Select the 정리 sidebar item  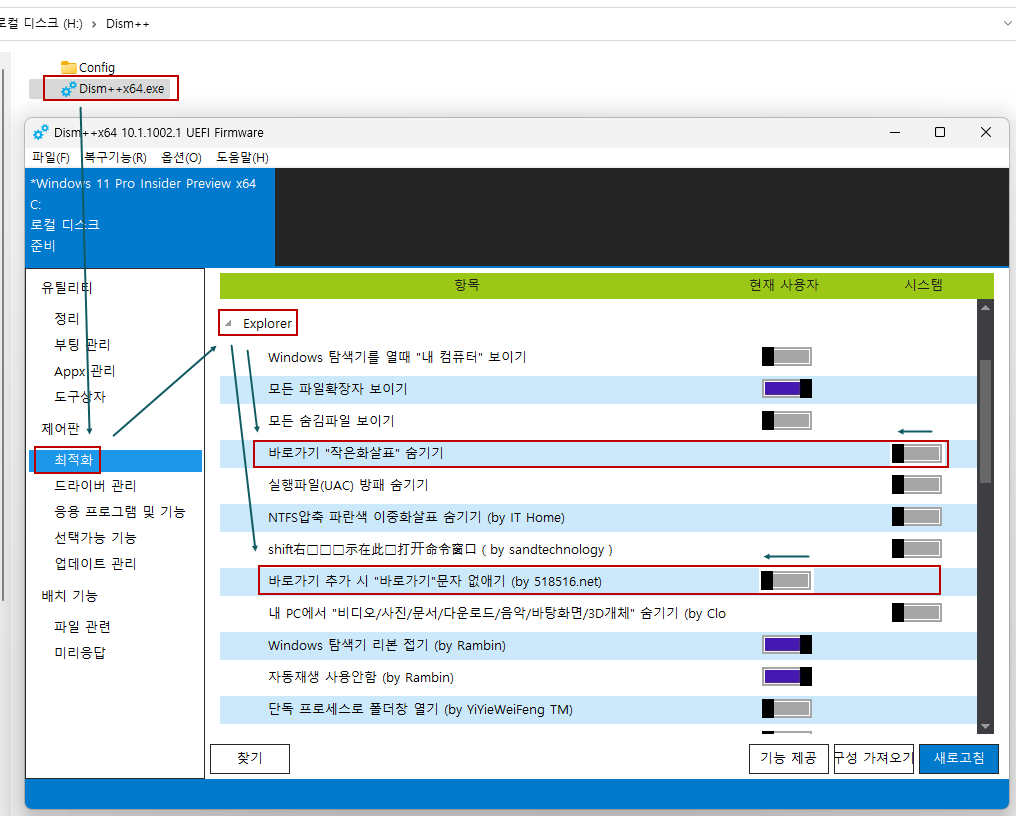pos(67,318)
